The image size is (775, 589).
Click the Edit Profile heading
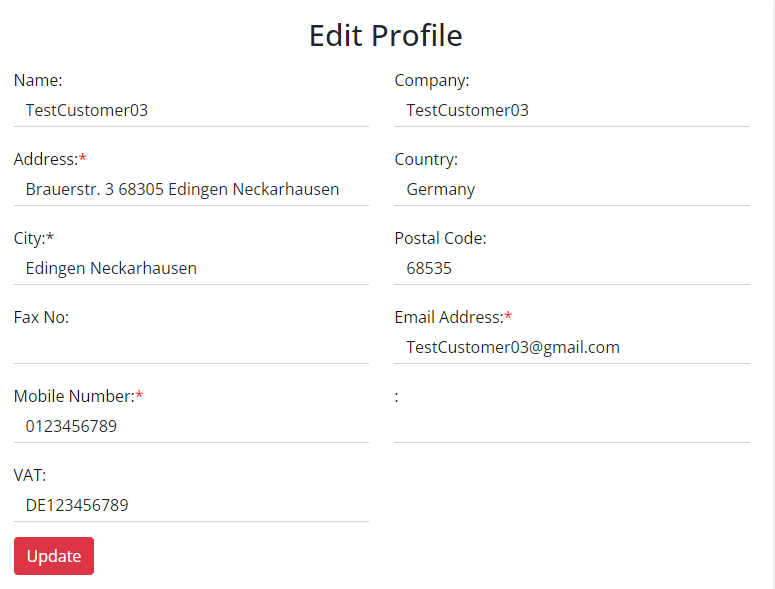(x=385, y=36)
